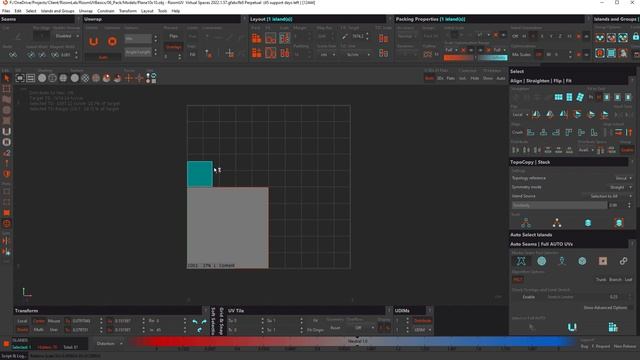This screenshot has height=360, width=640.
Task: Click the lock icon in Islands and Groups
Action: [636, 37]
